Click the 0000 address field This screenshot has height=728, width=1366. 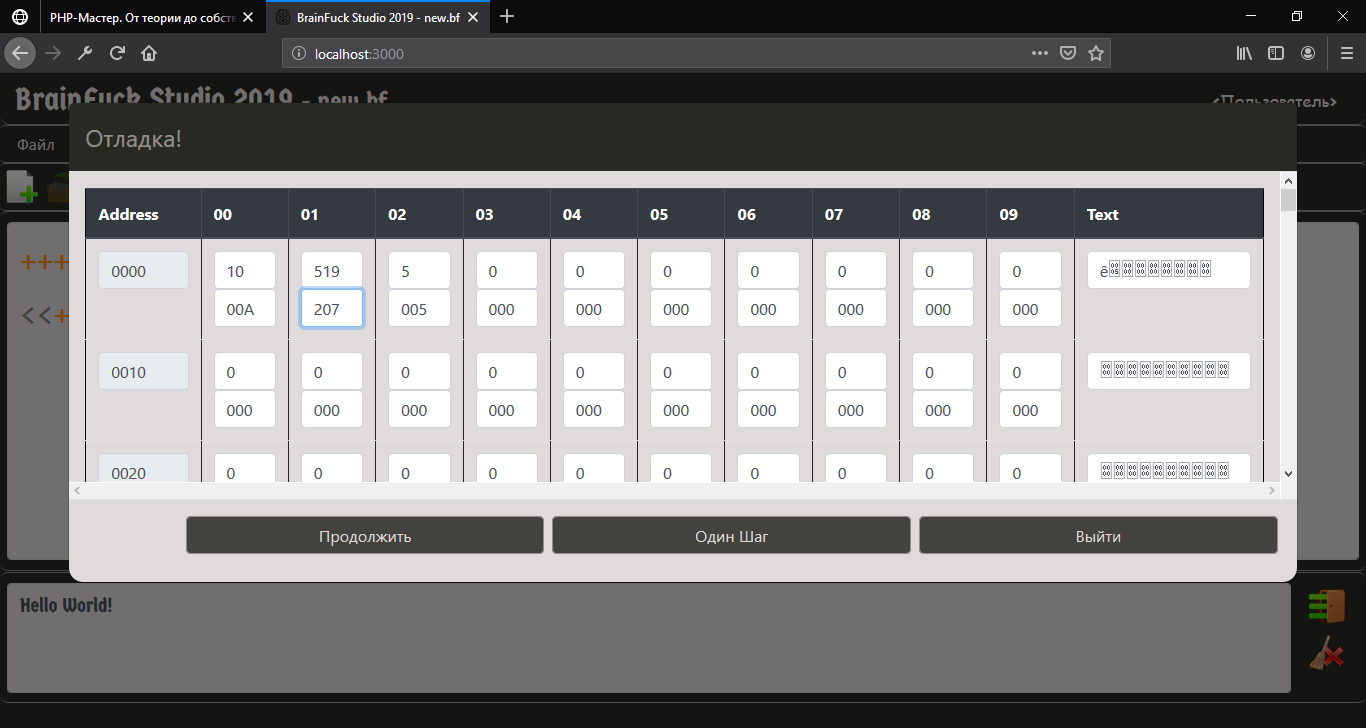point(143,270)
